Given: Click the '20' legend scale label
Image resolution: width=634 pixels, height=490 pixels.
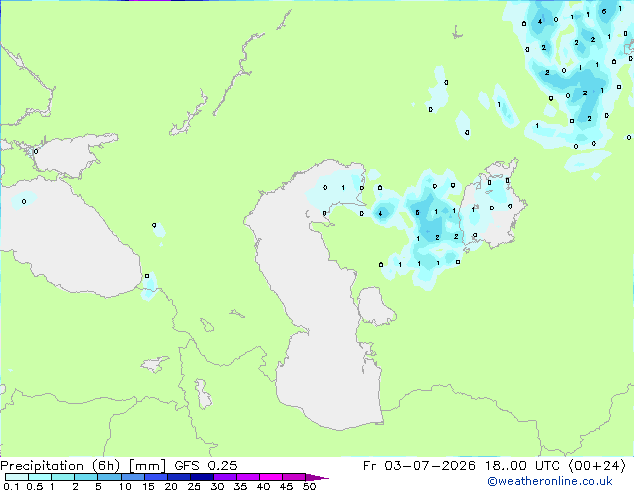Looking at the screenshot, I should (x=171, y=486).
